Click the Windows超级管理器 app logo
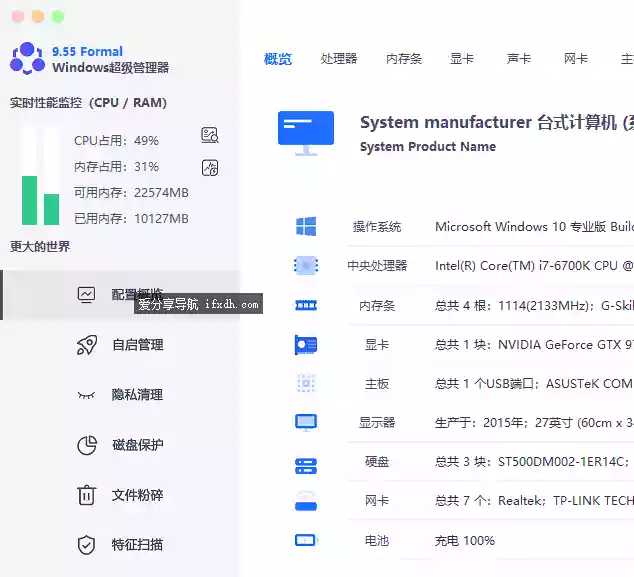The height and width of the screenshot is (577, 634). pyautogui.click(x=27, y=59)
